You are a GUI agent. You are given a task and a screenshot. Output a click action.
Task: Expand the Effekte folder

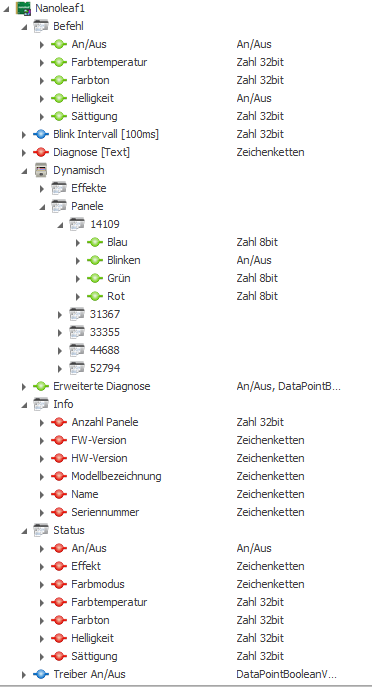coord(42,189)
